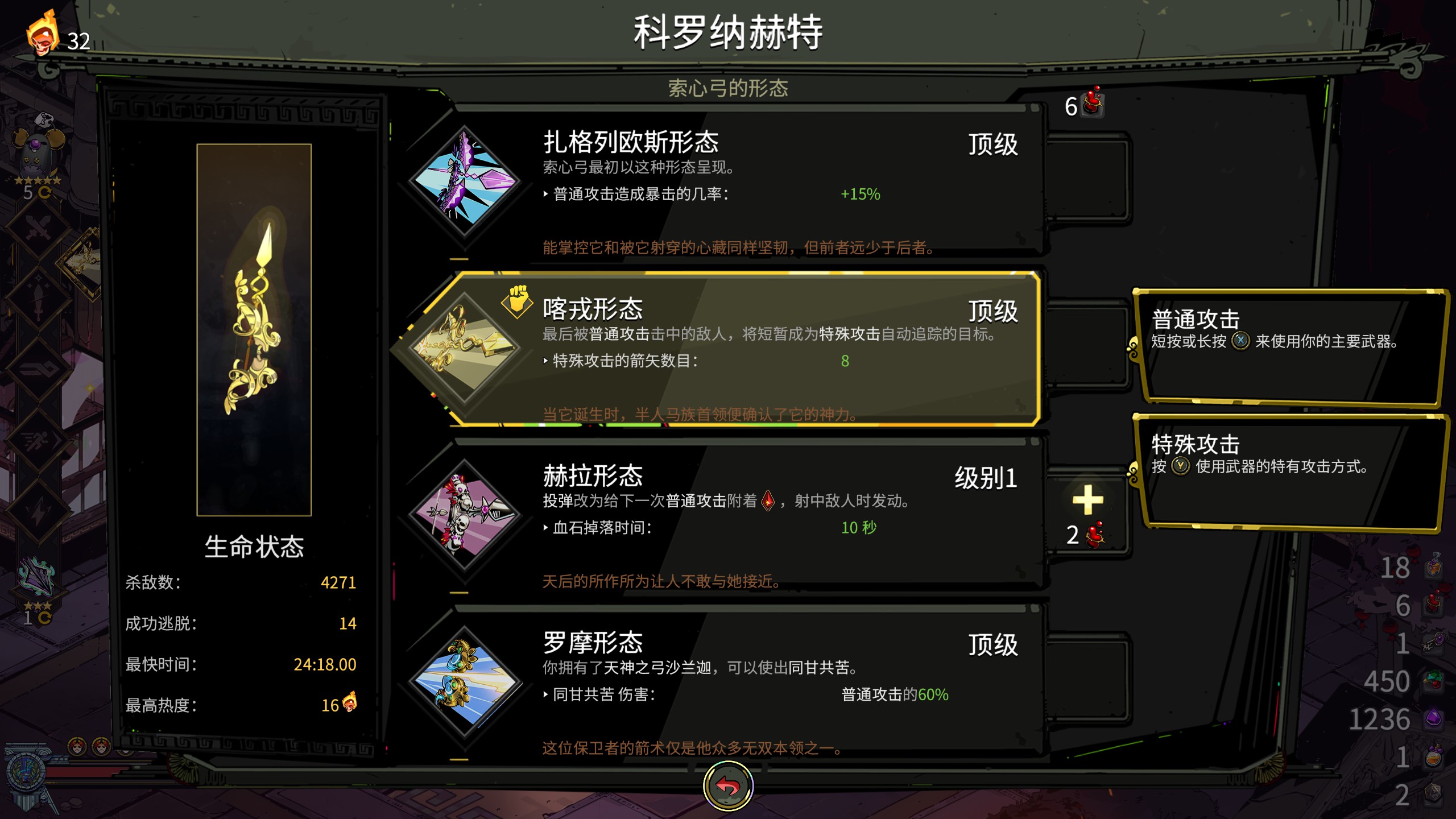
Task: Click the 科罗纳赫特 title header
Action: click(728, 32)
